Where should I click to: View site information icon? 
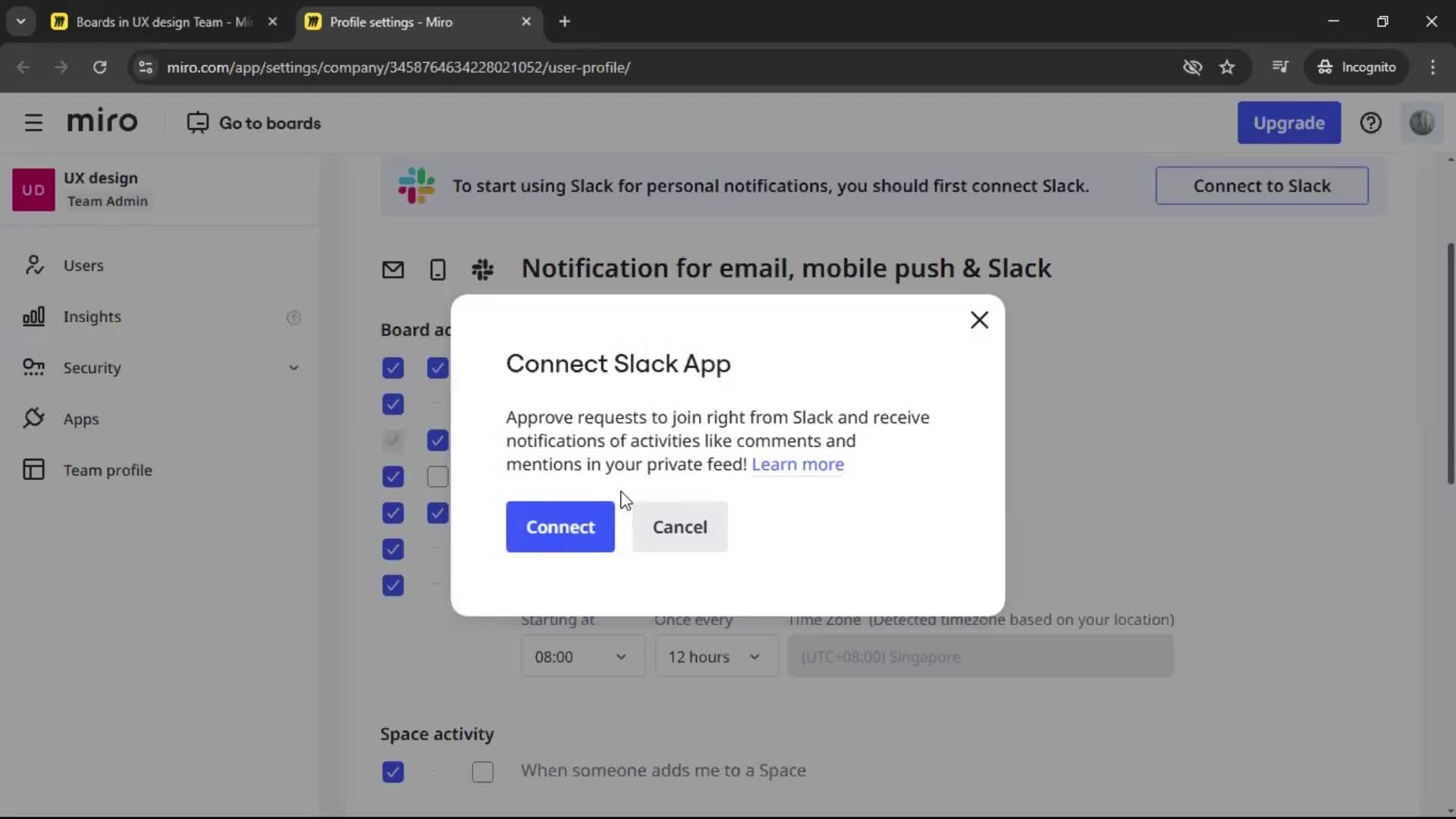pyautogui.click(x=146, y=67)
